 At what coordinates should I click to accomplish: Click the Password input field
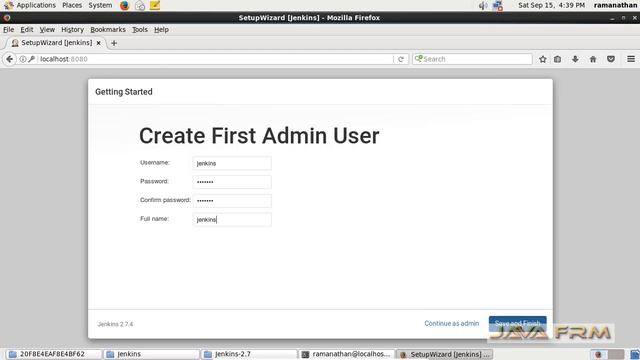pyautogui.click(x=232, y=182)
